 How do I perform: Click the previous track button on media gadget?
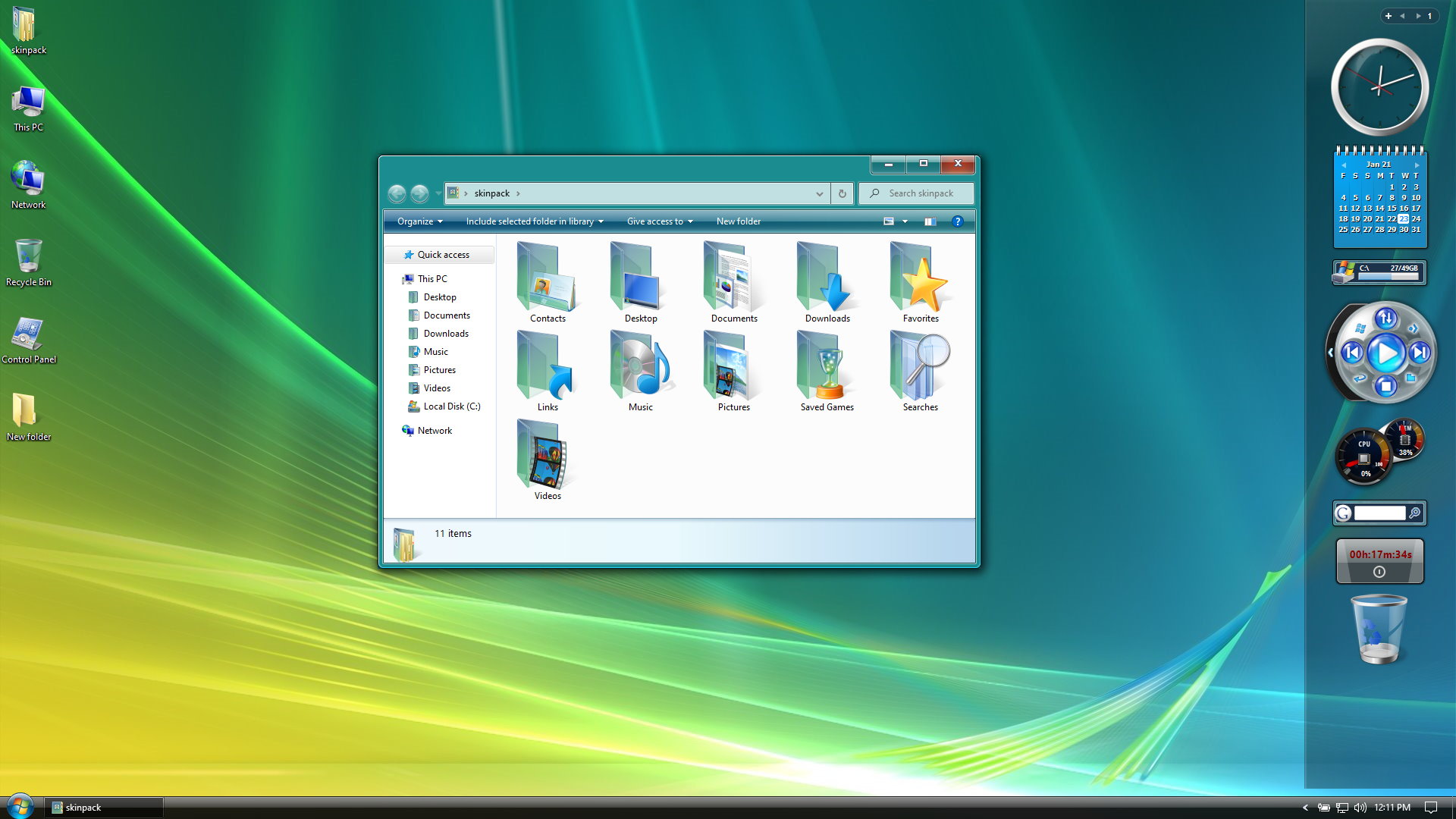[x=1352, y=353]
